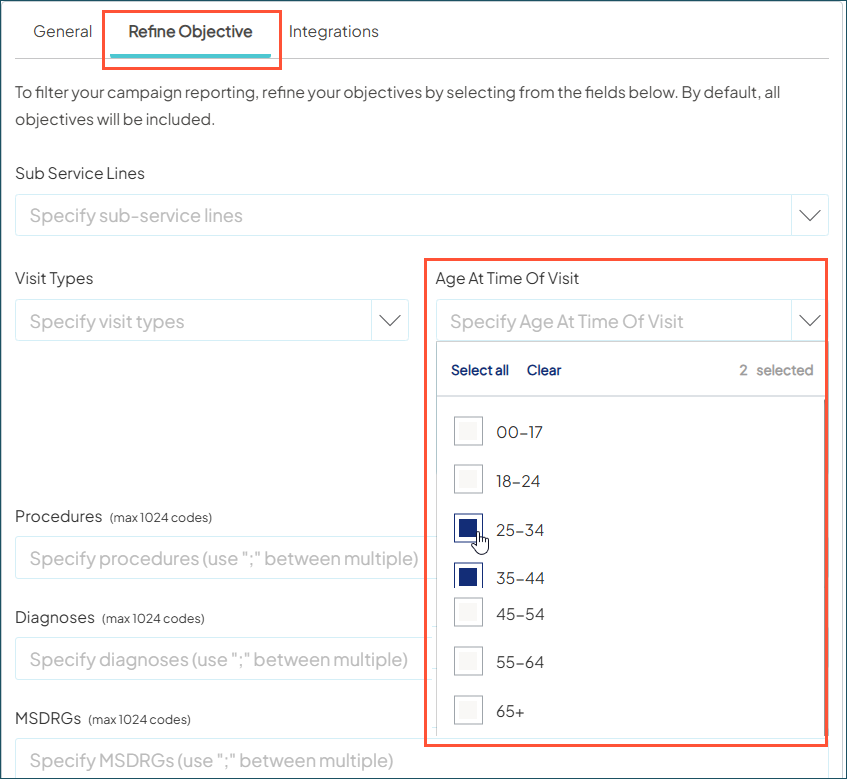Viewport: 847px width, 779px height.
Task: Check the 18-24 age range
Action: click(x=468, y=479)
